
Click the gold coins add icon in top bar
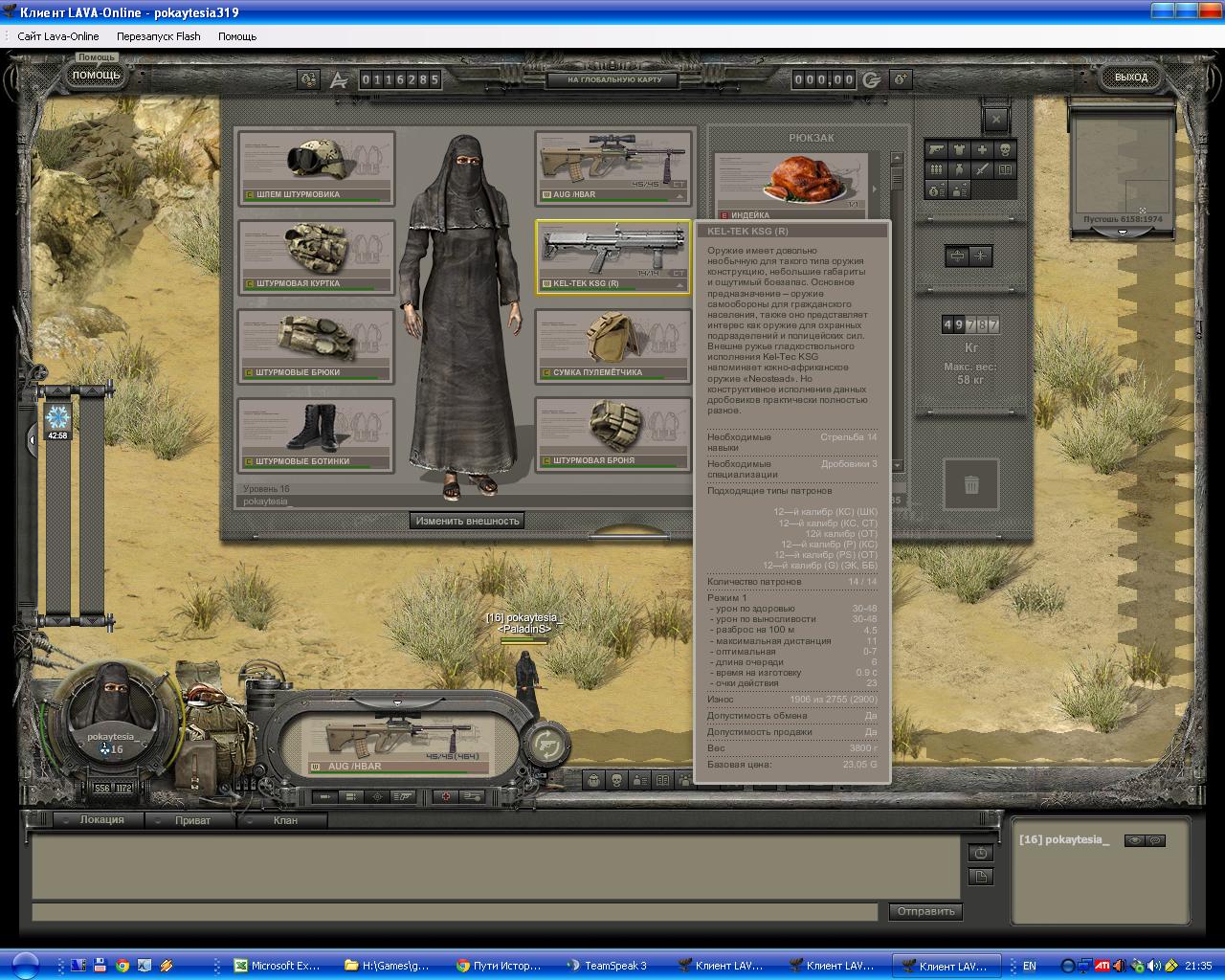[x=900, y=79]
